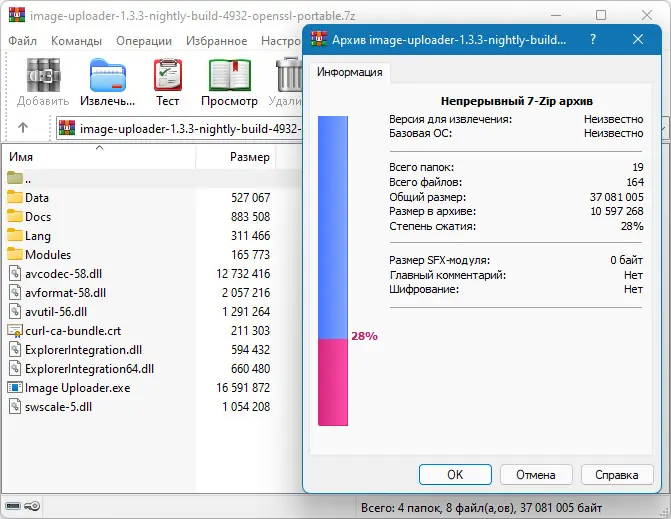
Task: Click the size value 12 732 416
Action: tap(243, 273)
